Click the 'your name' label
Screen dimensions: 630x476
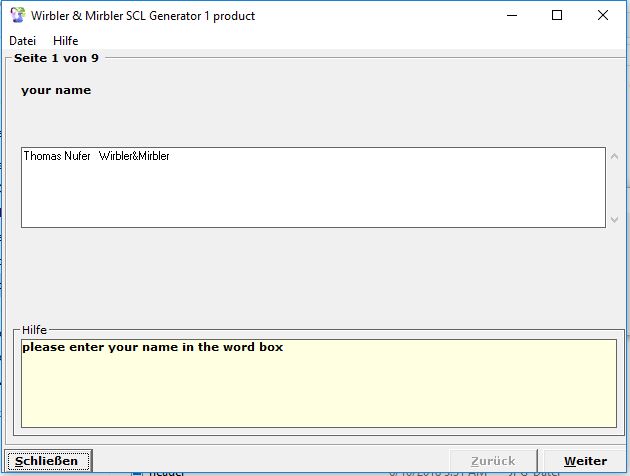click(x=56, y=90)
